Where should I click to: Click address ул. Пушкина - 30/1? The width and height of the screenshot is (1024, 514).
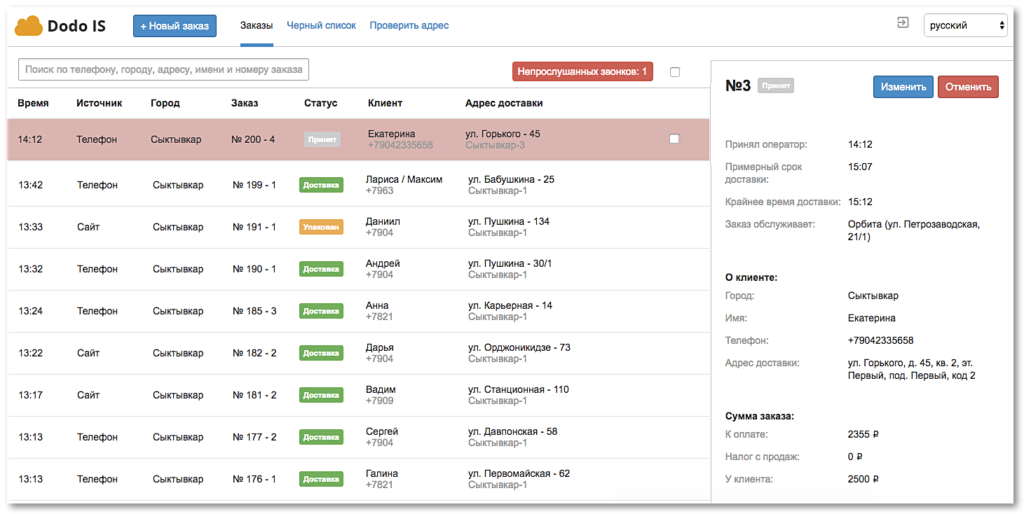tap(511, 263)
